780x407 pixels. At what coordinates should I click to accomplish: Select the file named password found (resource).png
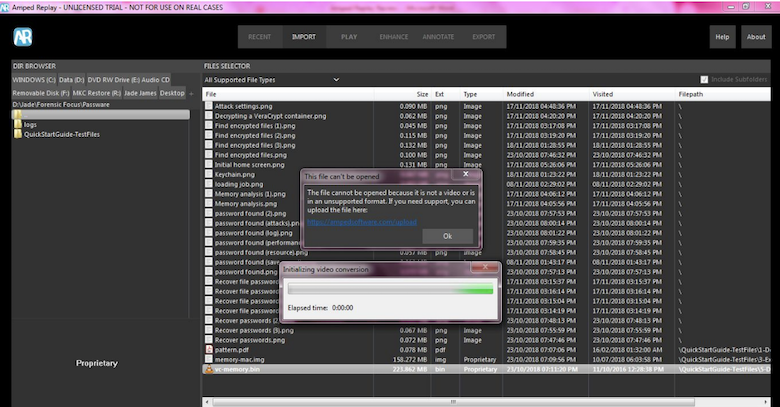[261, 252]
